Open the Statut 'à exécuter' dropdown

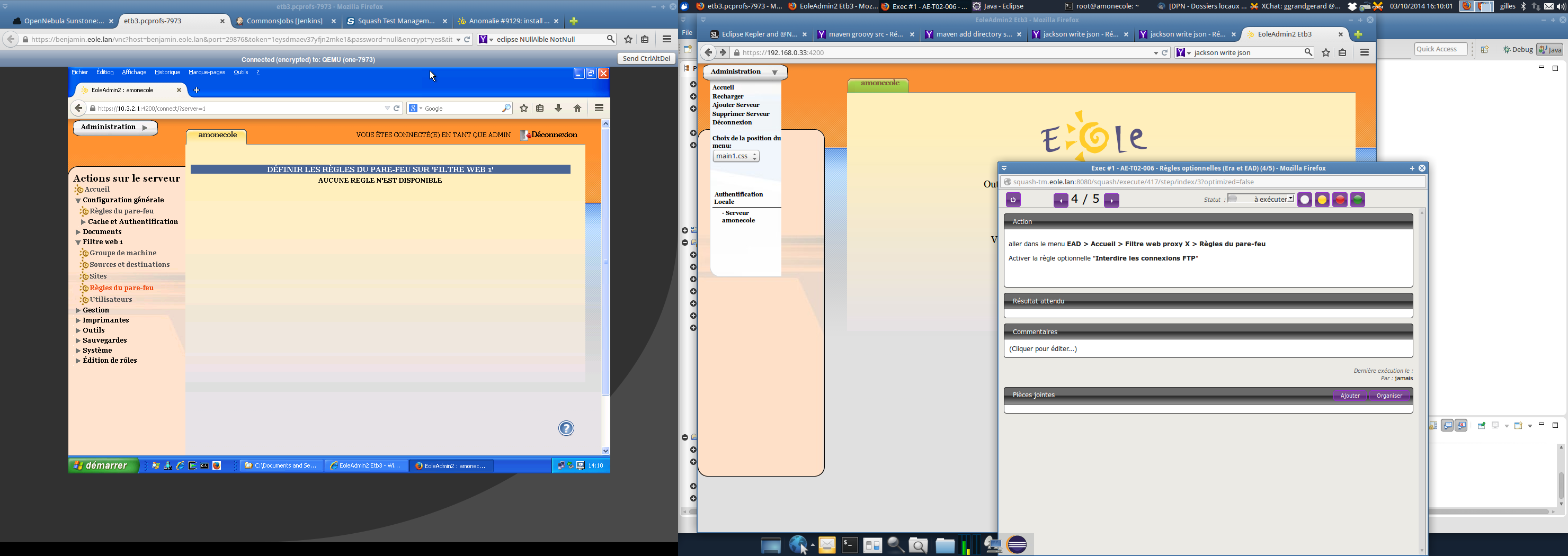(x=1261, y=199)
